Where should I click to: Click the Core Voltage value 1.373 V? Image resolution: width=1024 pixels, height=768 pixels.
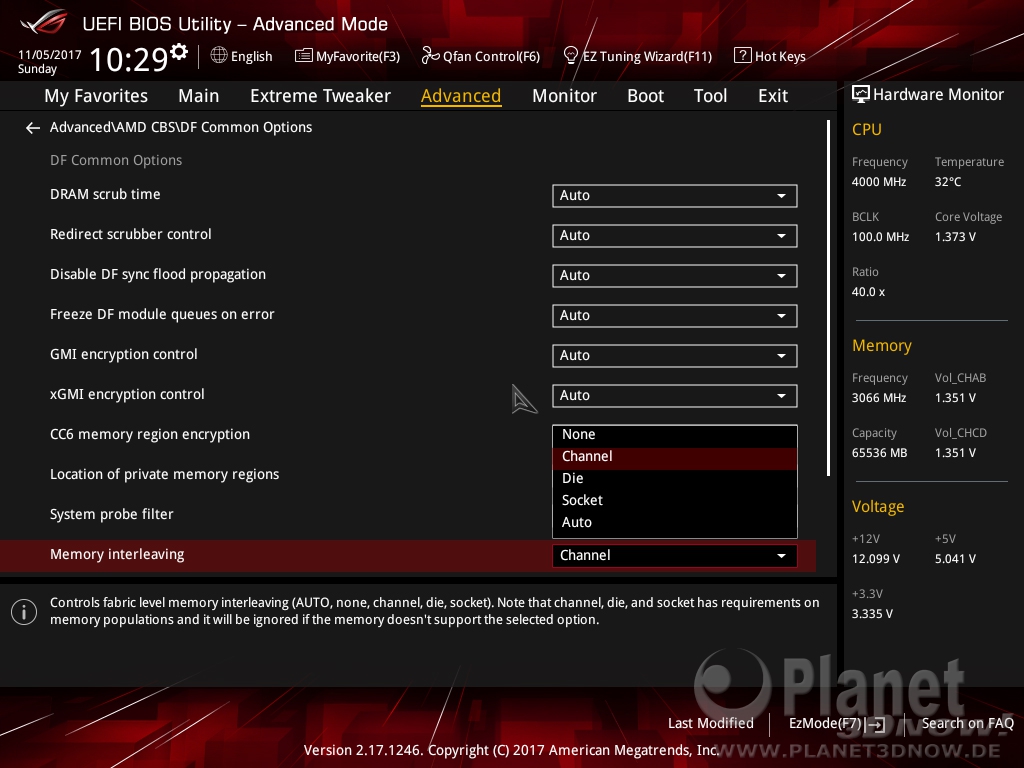955,237
